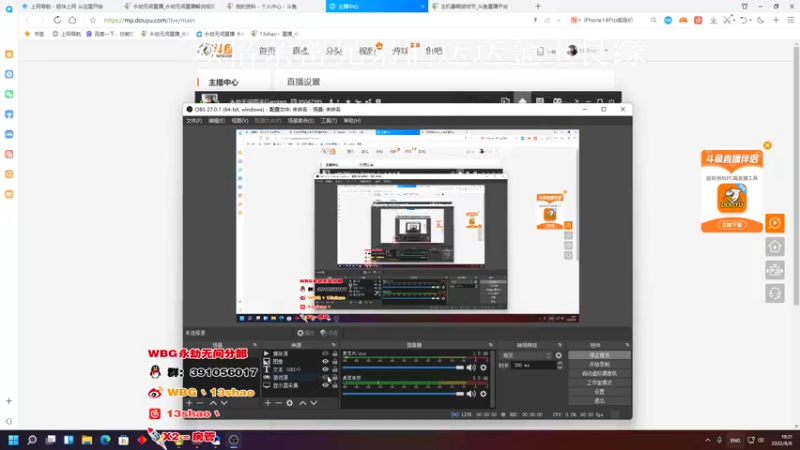Click 启动虚拟摄像机 button
800x450 pixels.
pos(599,373)
